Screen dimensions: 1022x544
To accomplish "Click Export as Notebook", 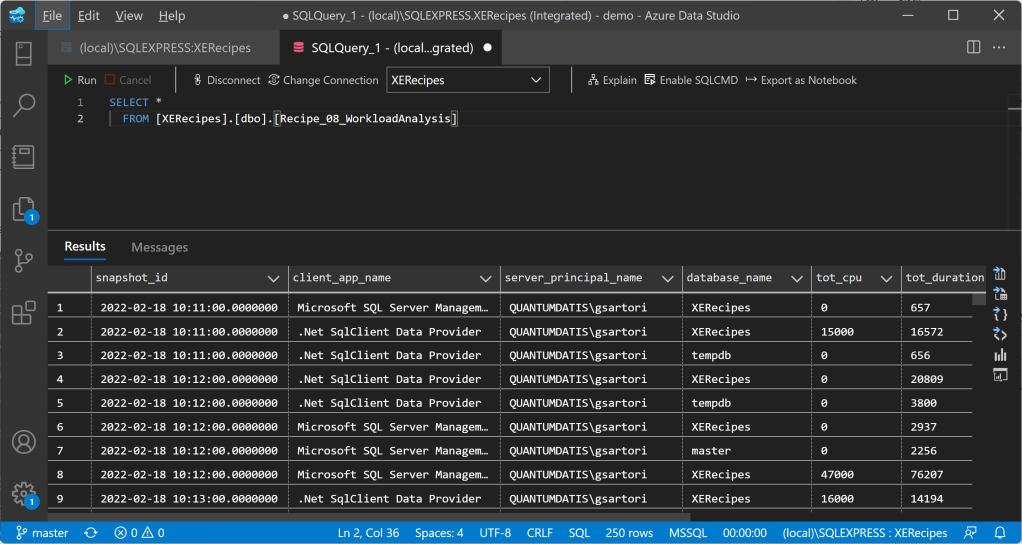I will 801,80.
